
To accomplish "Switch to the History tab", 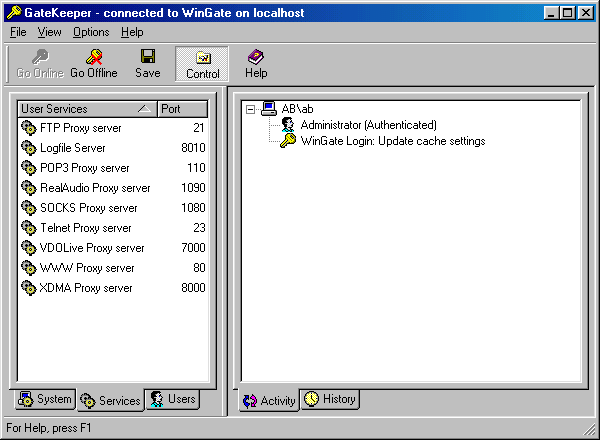I will [x=330, y=399].
